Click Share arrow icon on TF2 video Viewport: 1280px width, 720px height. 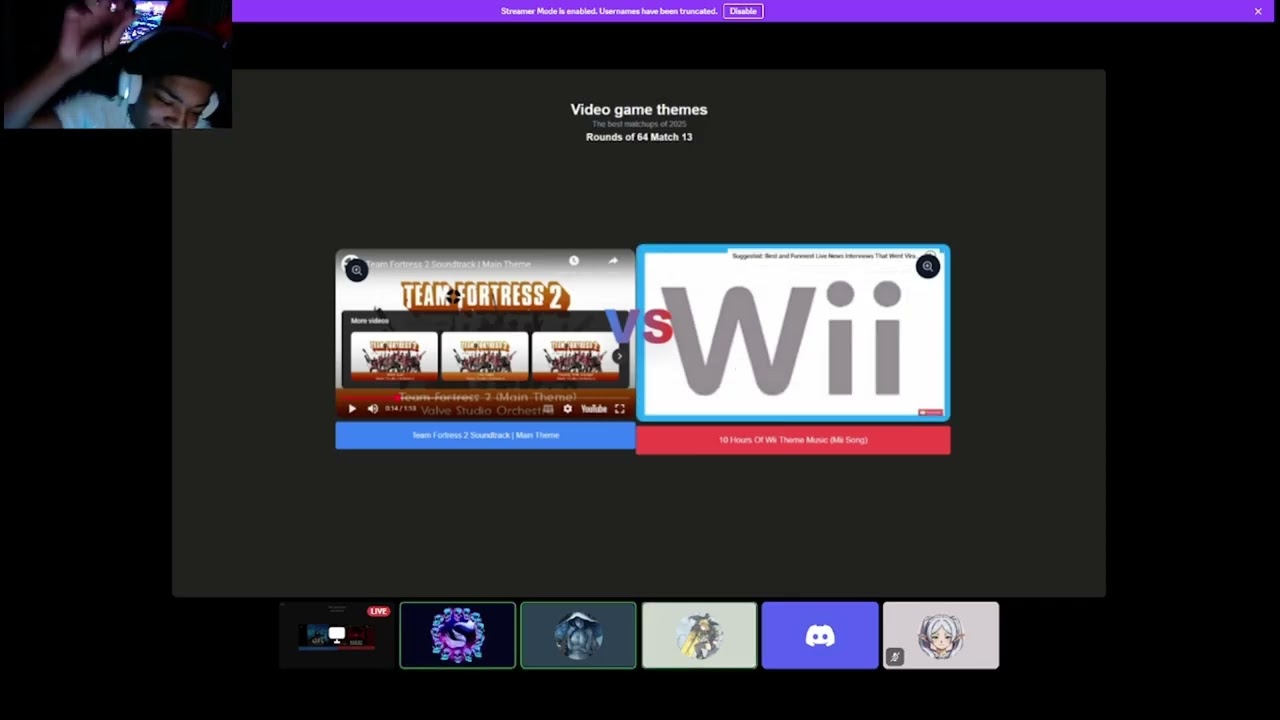[x=613, y=261]
